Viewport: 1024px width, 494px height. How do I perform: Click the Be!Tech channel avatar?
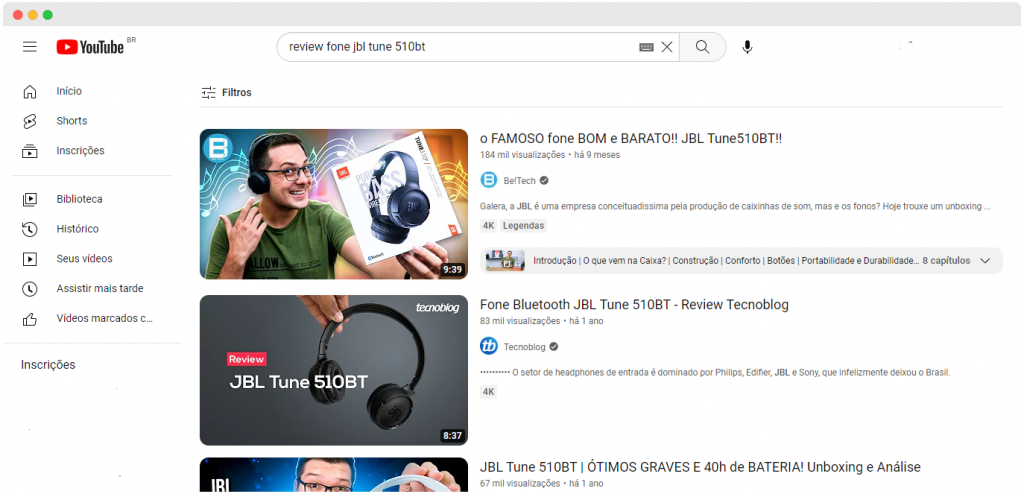click(488, 180)
